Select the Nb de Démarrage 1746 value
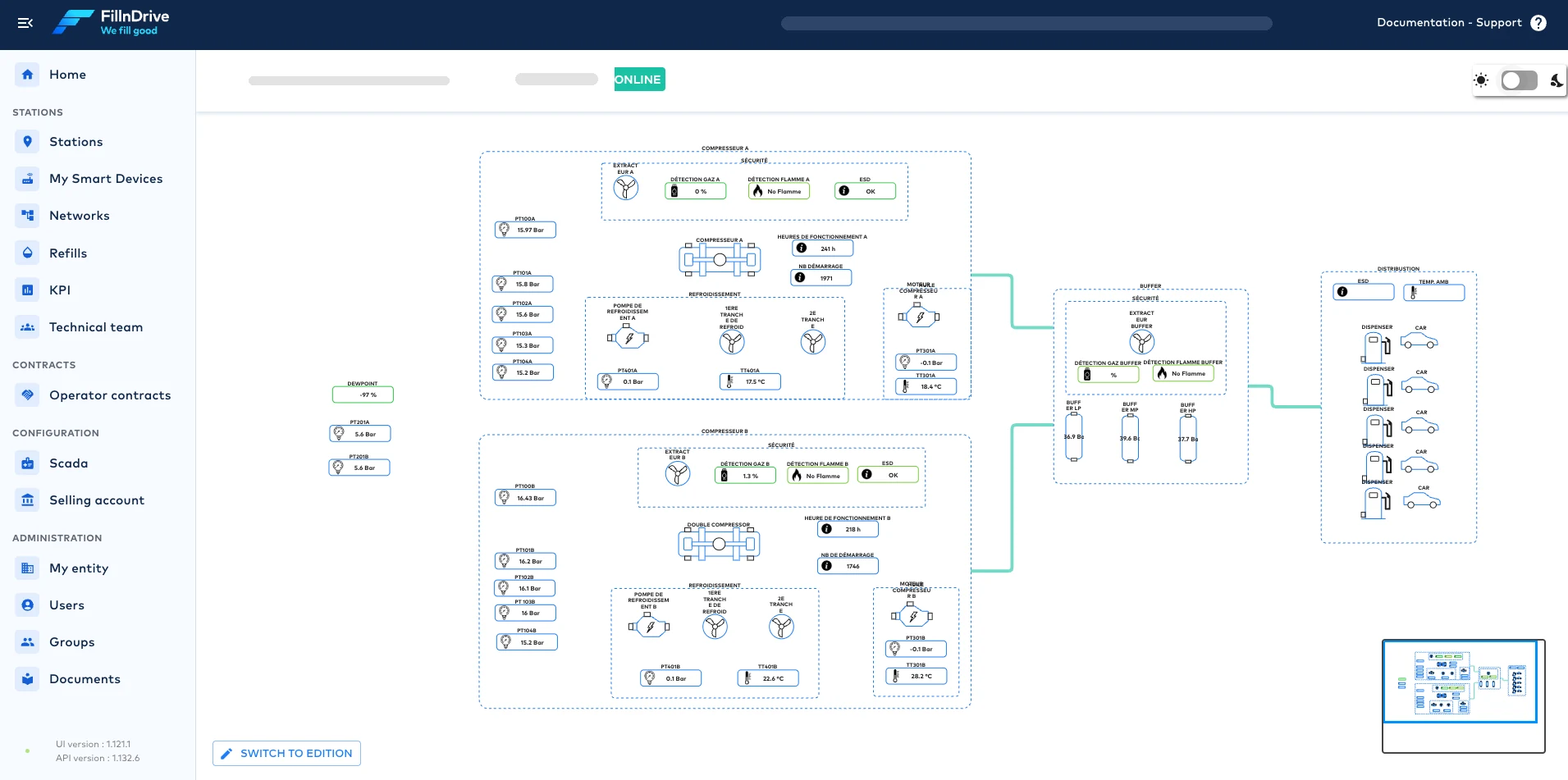The width and height of the screenshot is (1568, 780). pos(848,566)
